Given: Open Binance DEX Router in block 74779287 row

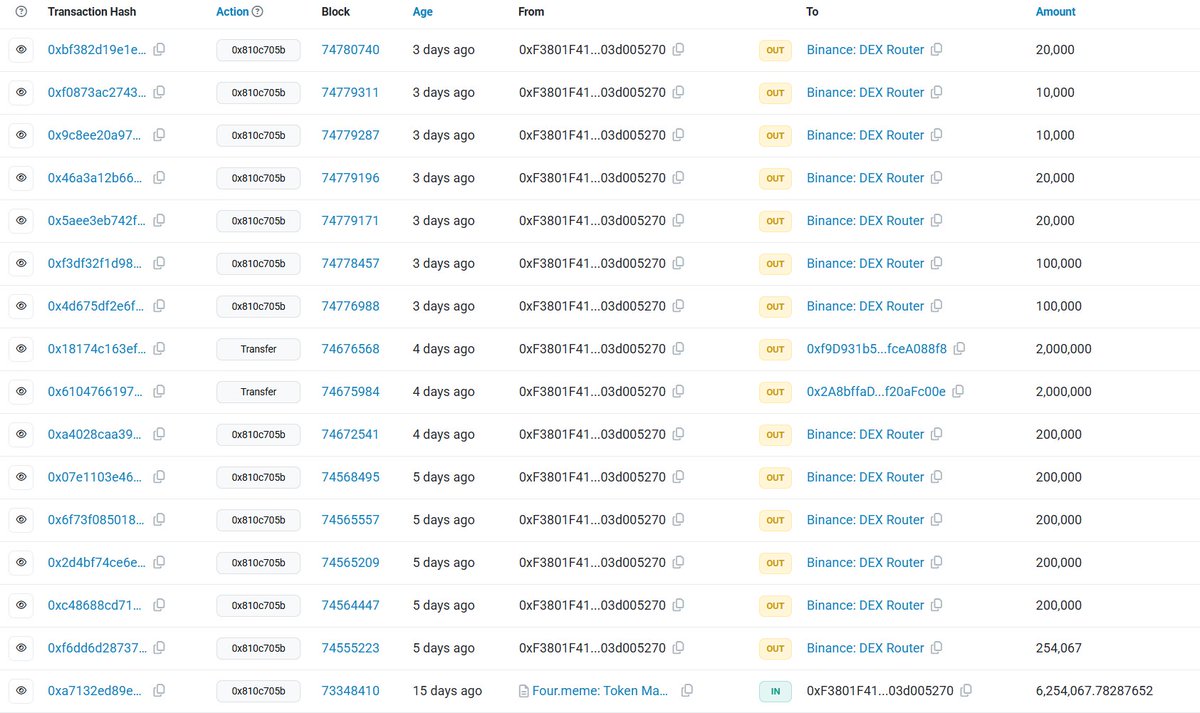Looking at the screenshot, I should (x=866, y=135).
